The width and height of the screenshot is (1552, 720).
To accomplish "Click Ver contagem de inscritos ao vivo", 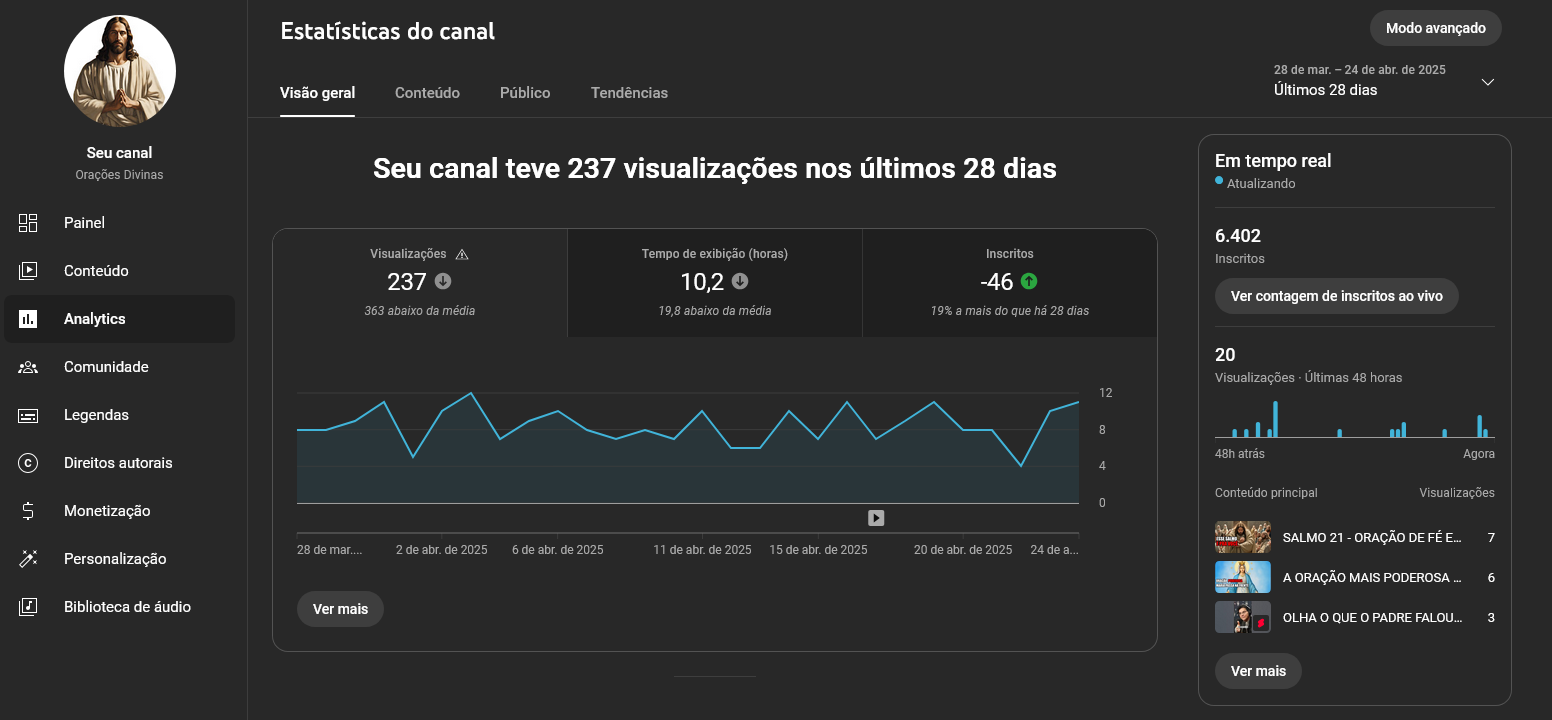I will pyautogui.click(x=1336, y=297).
